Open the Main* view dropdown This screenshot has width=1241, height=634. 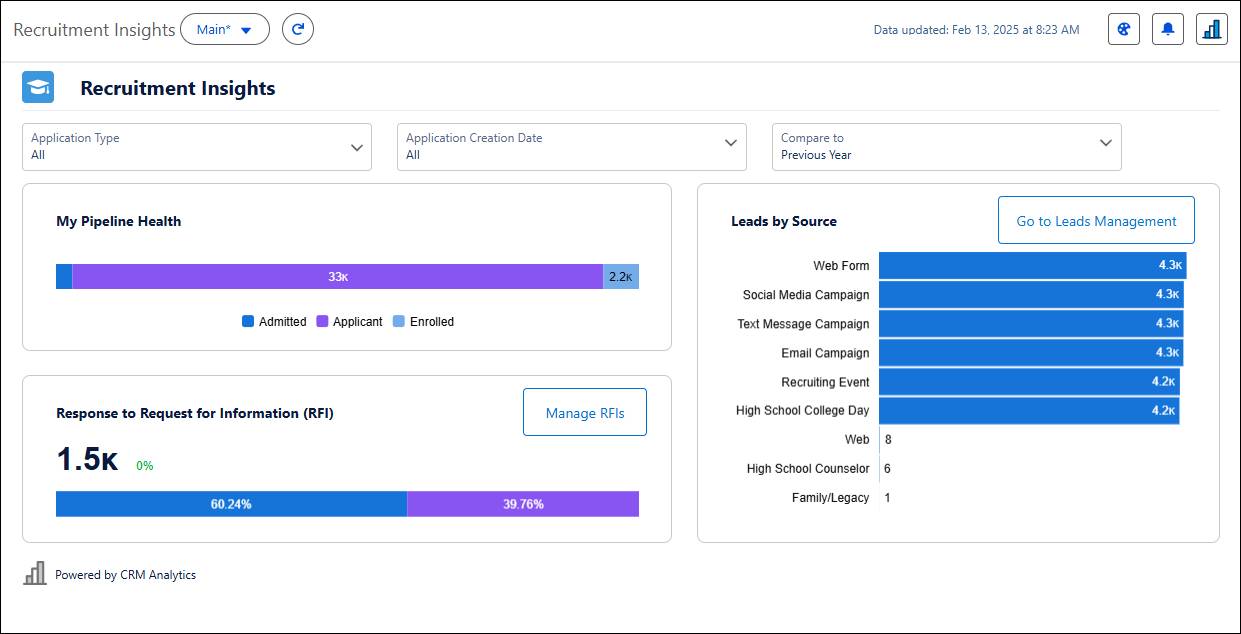(x=225, y=29)
